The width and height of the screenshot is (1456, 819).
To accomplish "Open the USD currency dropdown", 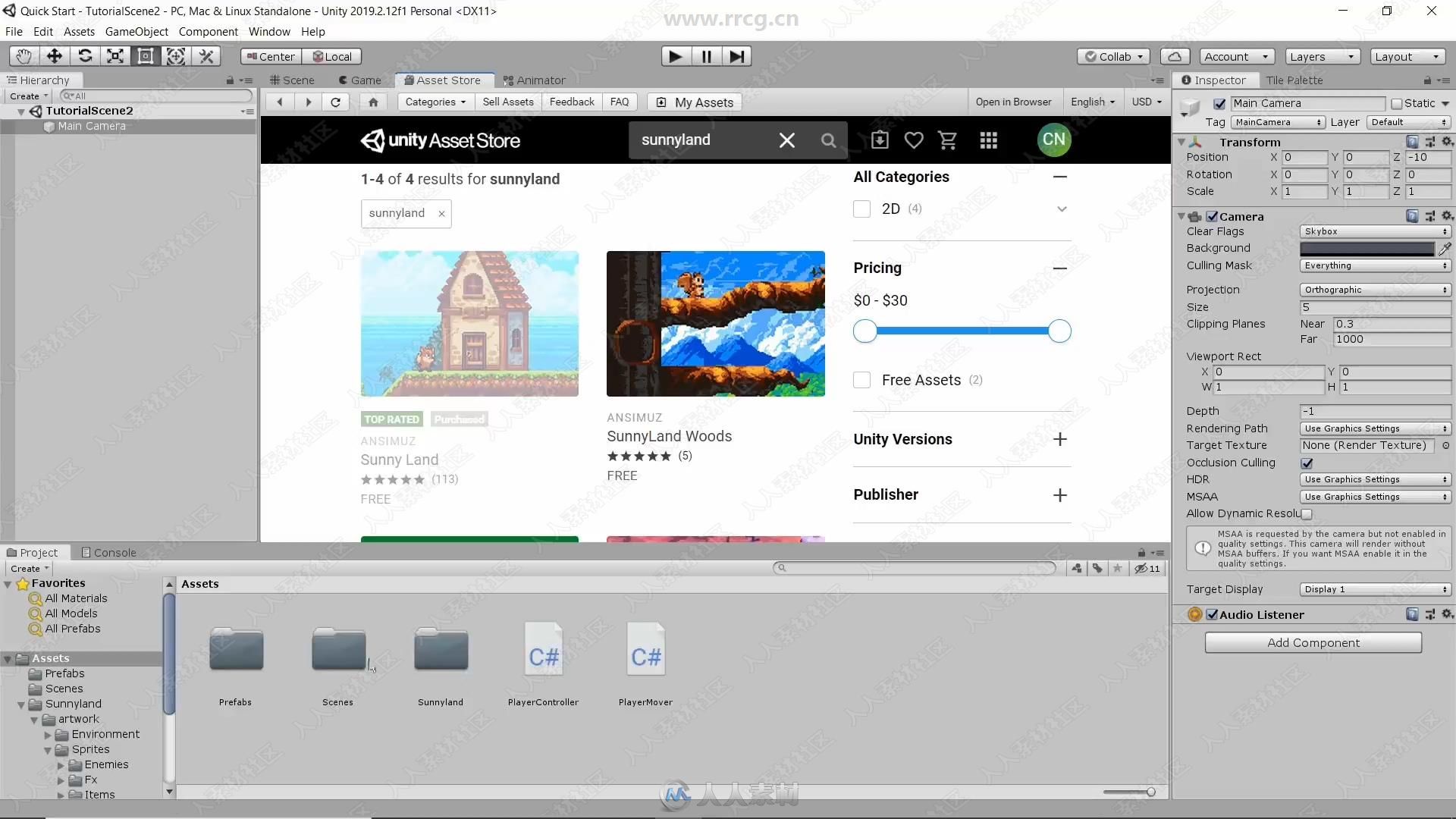I will pyautogui.click(x=1147, y=102).
